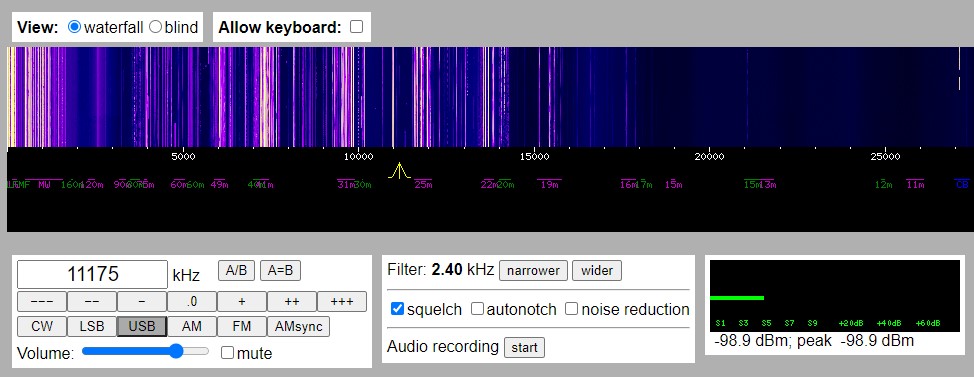Start audio recording
This screenshot has height=377, width=974.
pyautogui.click(x=524, y=347)
